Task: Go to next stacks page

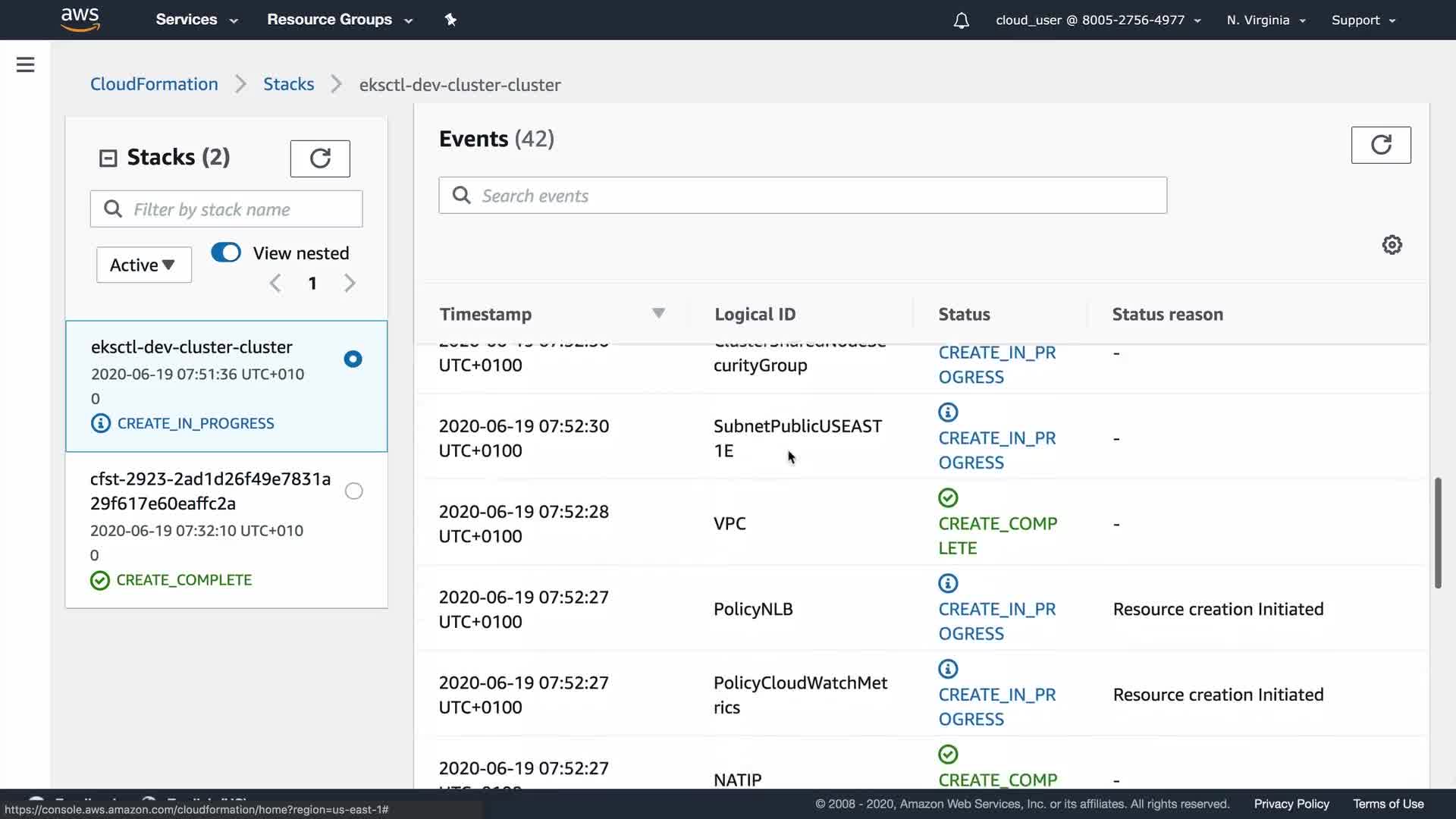Action: click(x=350, y=284)
